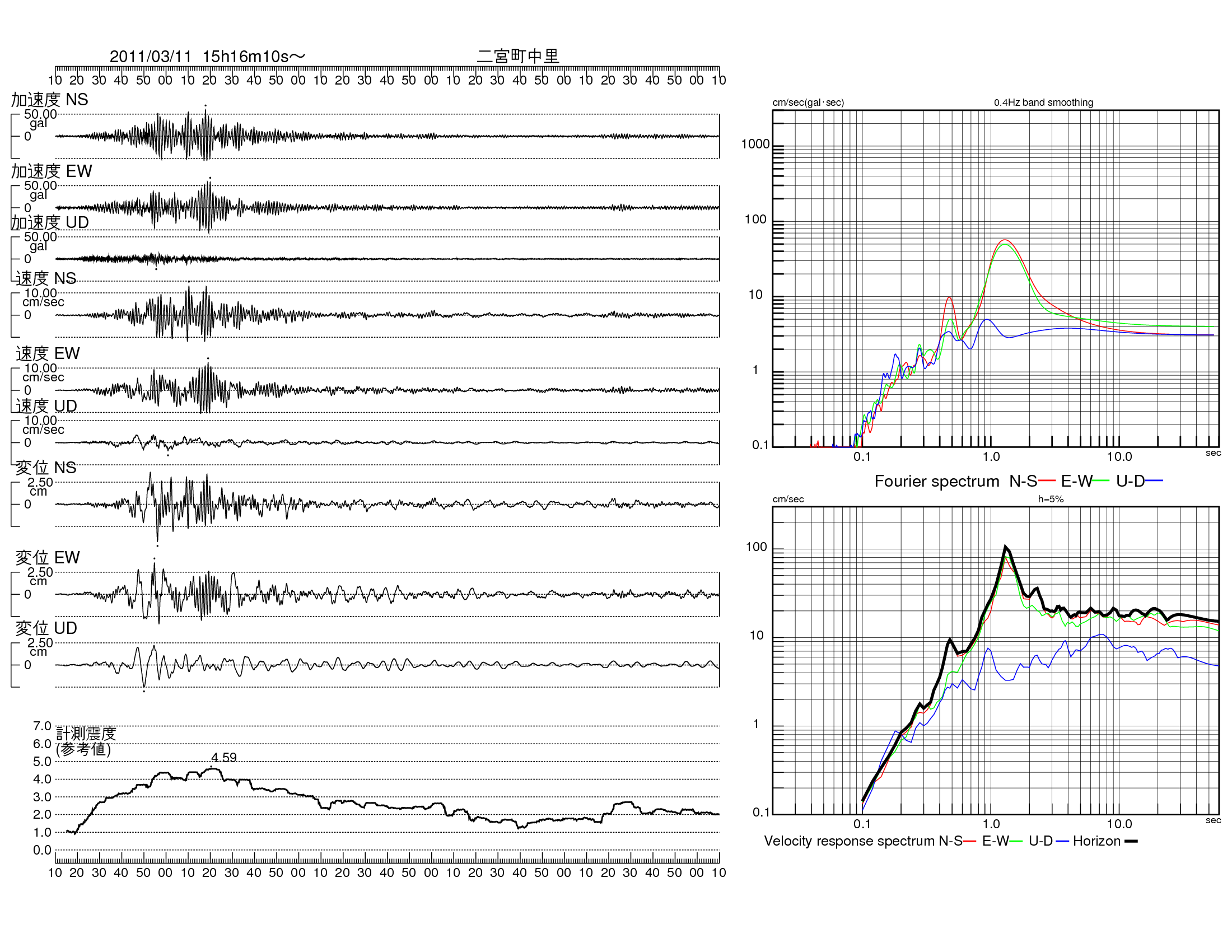Click the station name 二宮町中里 title
Image resolution: width=1232 pixels, height=952 pixels.
[518, 56]
